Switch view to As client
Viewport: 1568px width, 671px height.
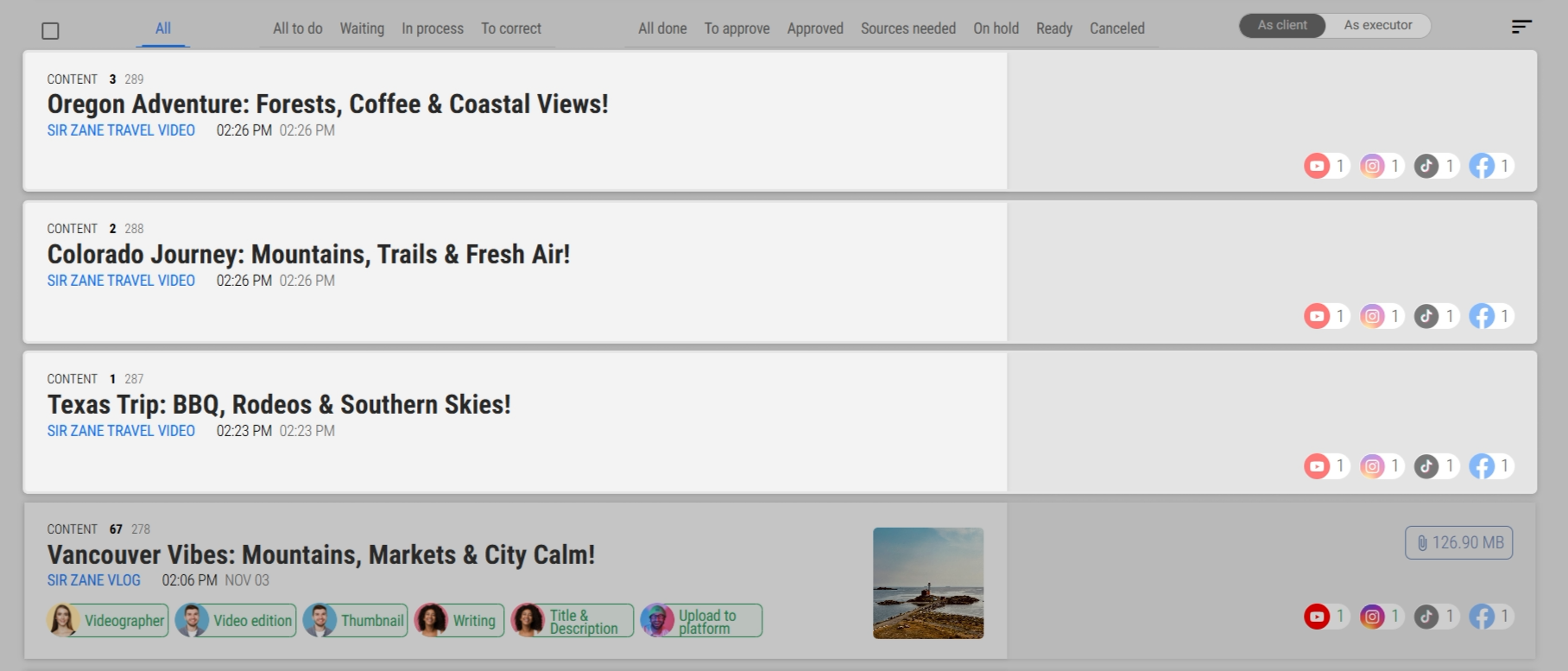coord(1282,26)
